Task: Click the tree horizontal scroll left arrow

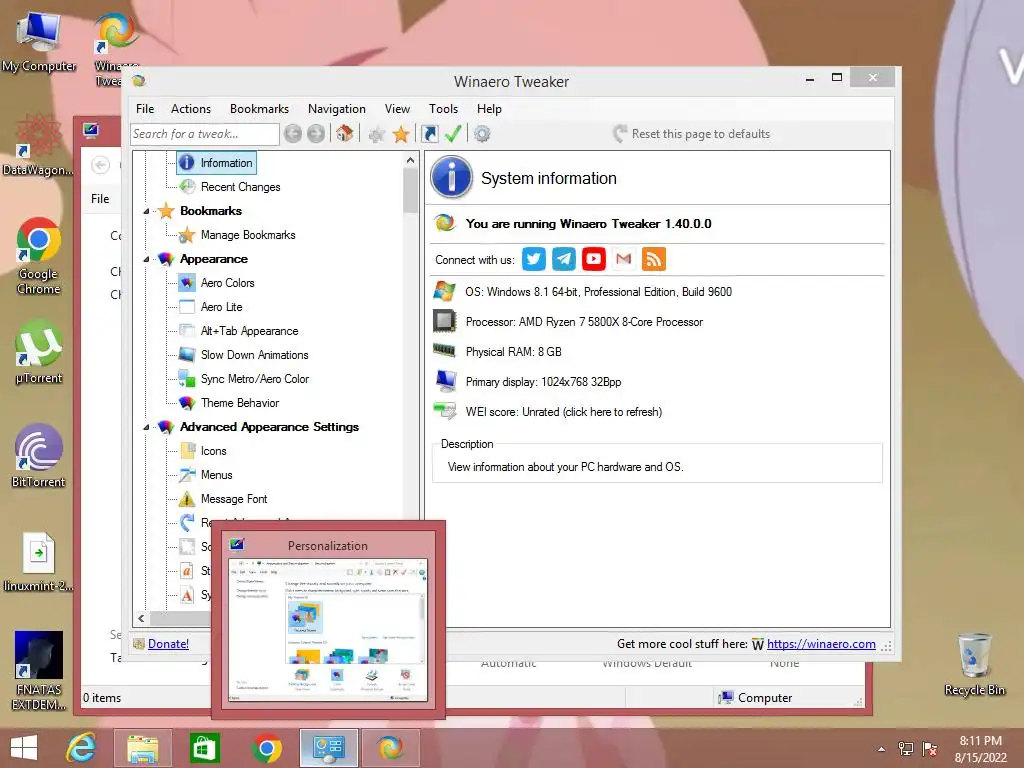Action: [x=142, y=618]
